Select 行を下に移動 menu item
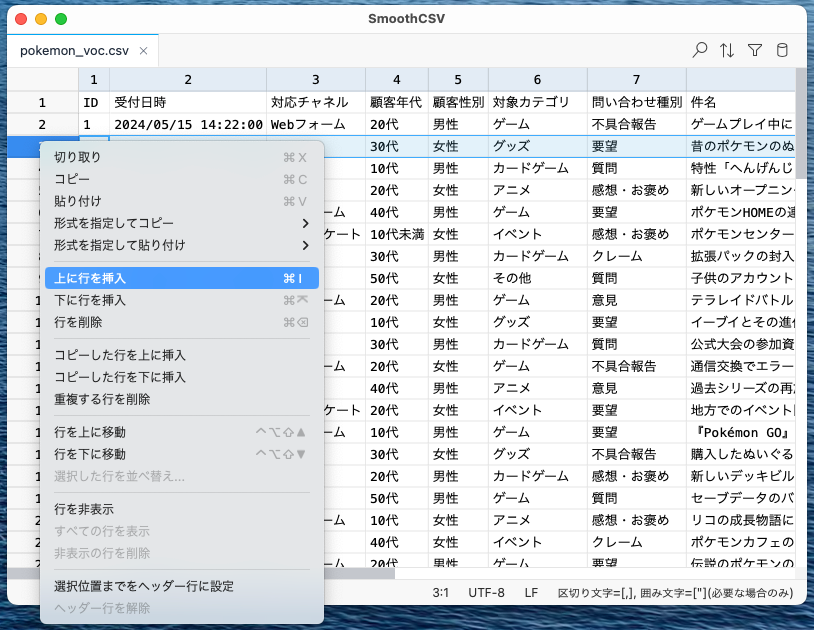This screenshot has height=630, width=814. click(x=180, y=454)
